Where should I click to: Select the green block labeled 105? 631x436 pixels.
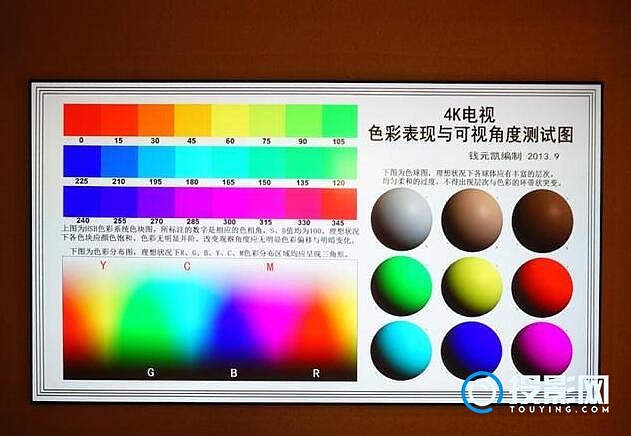click(x=340, y=120)
